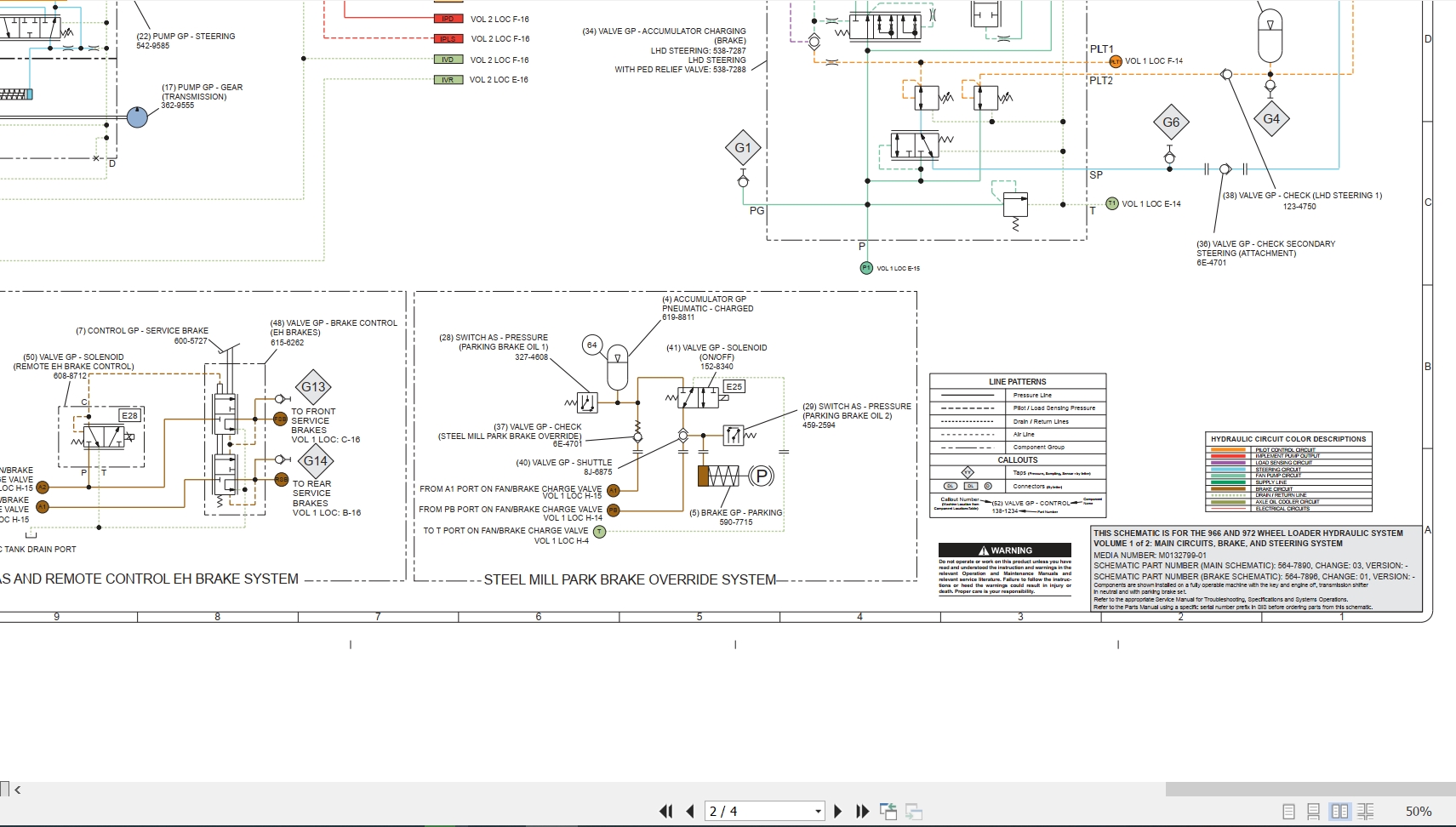Click '(48) VALVE GP - BRAKE CONTROL' label
The width and height of the screenshot is (1456, 827).
tap(334, 323)
